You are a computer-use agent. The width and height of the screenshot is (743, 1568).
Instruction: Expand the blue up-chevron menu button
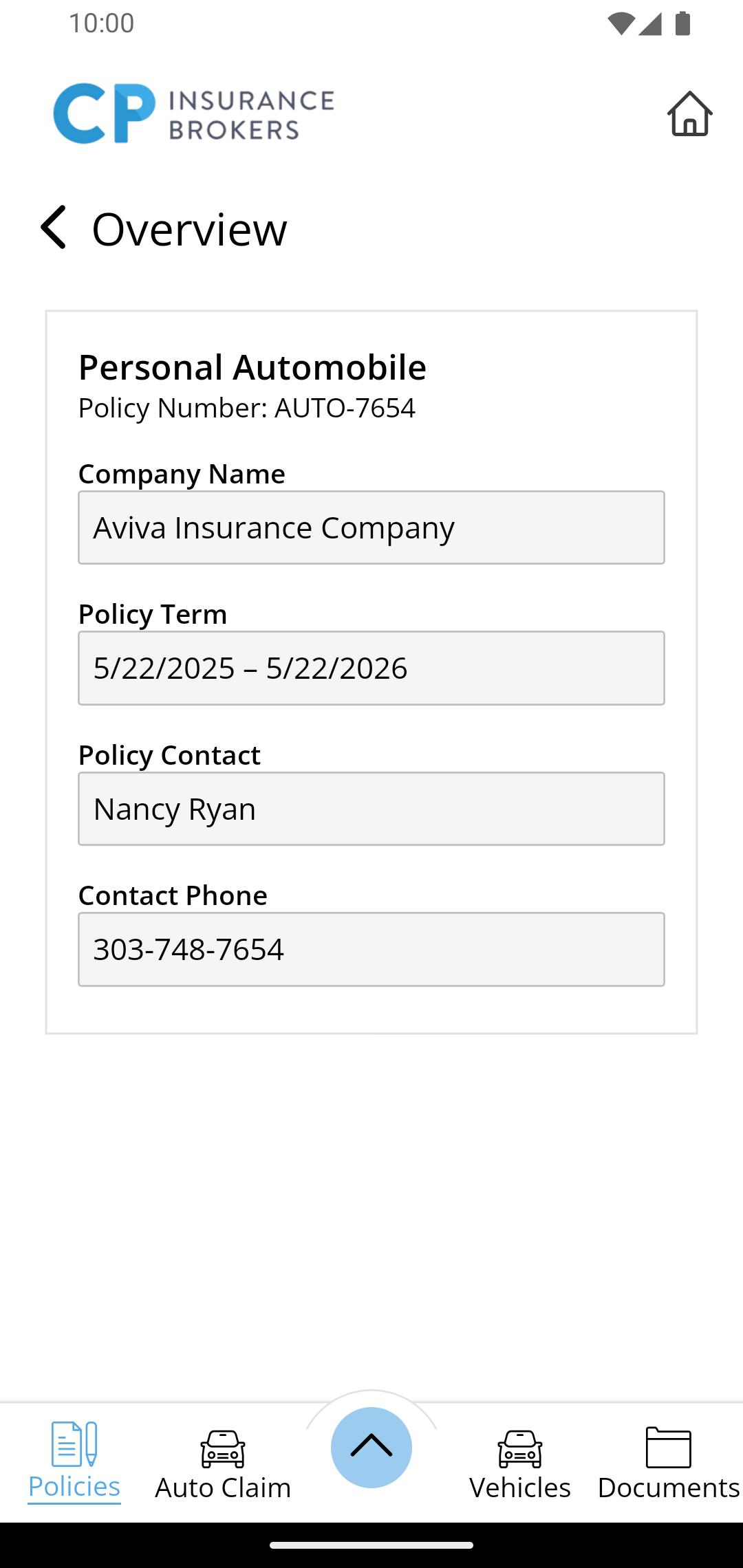point(371,1447)
